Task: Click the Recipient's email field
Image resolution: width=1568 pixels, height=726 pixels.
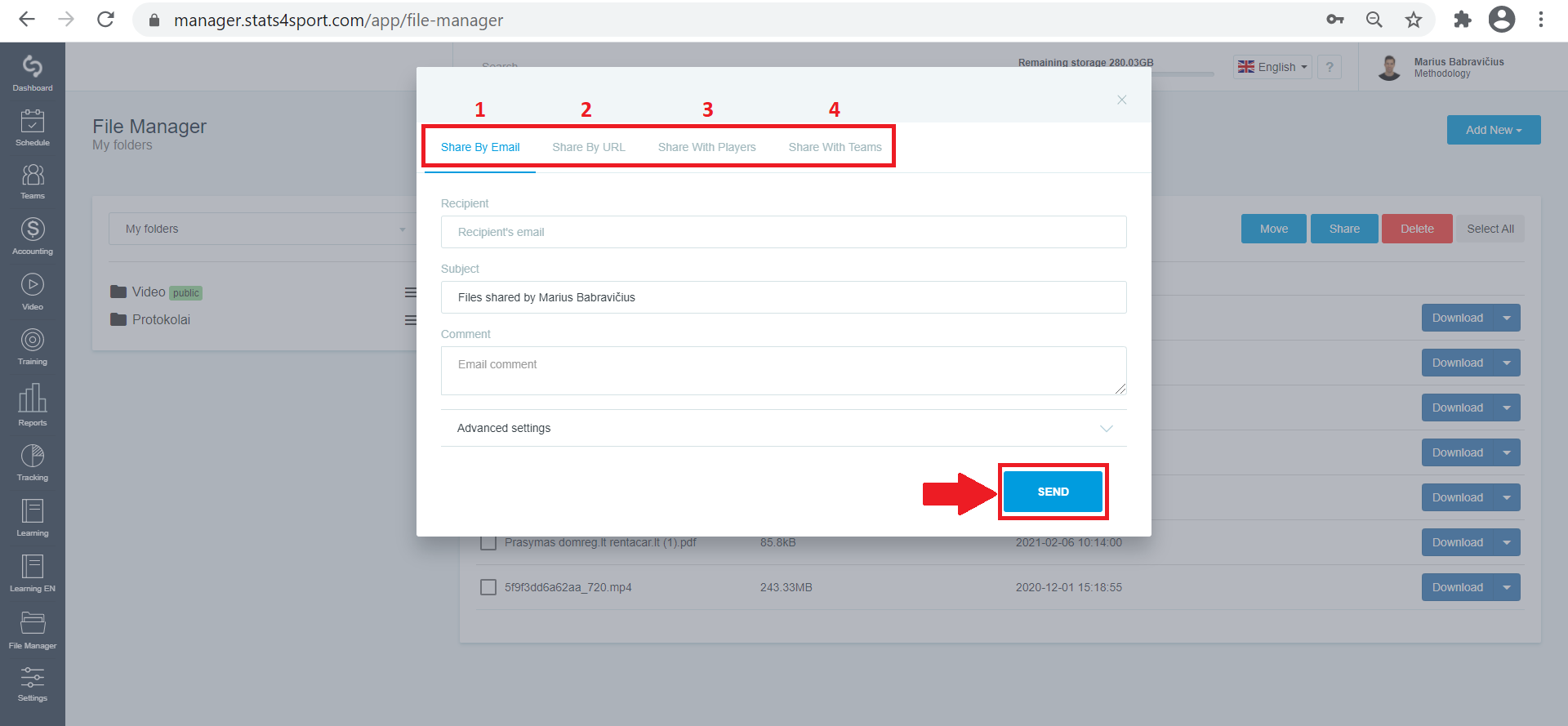Action: pos(784,232)
